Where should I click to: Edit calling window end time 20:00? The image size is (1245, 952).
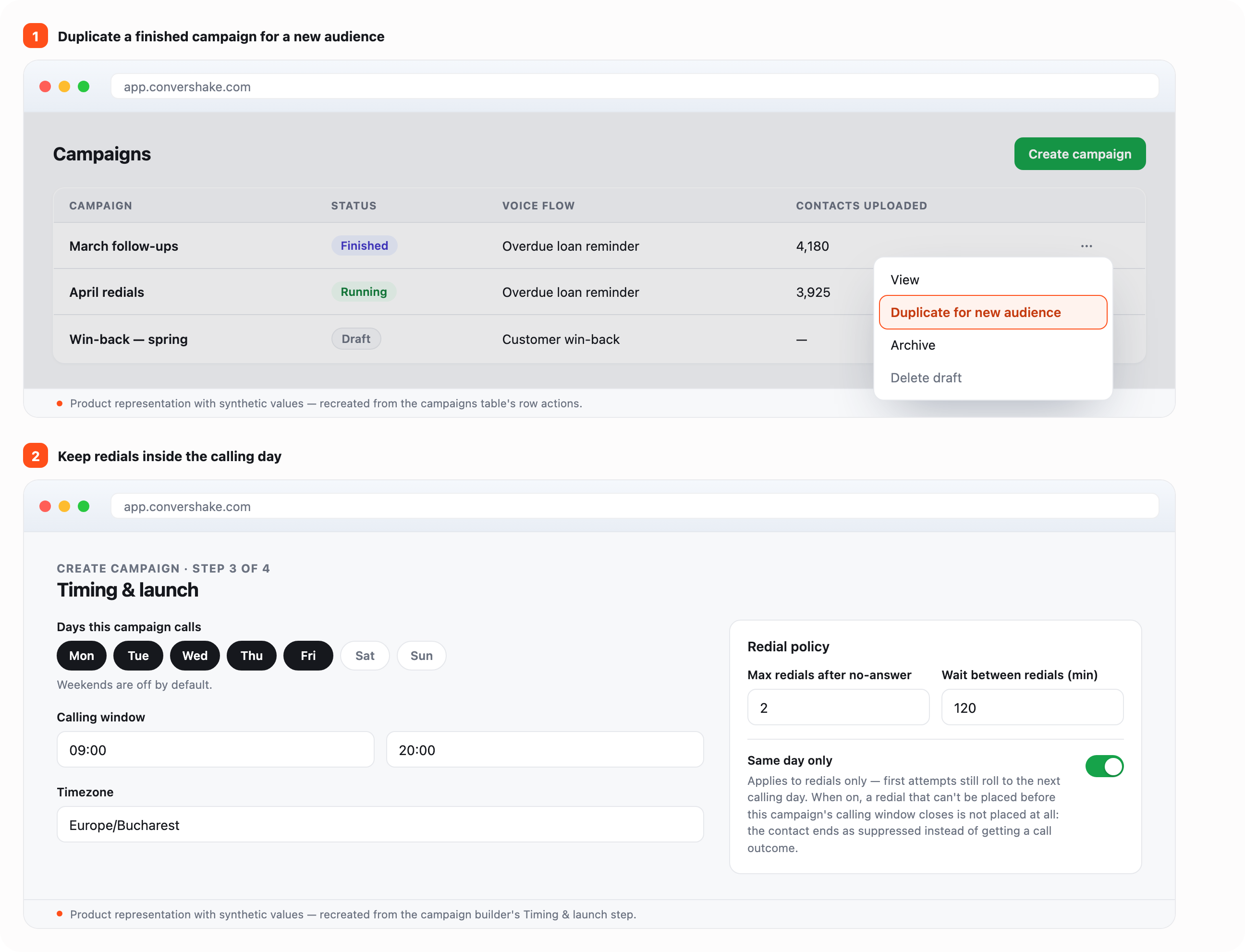coord(545,750)
